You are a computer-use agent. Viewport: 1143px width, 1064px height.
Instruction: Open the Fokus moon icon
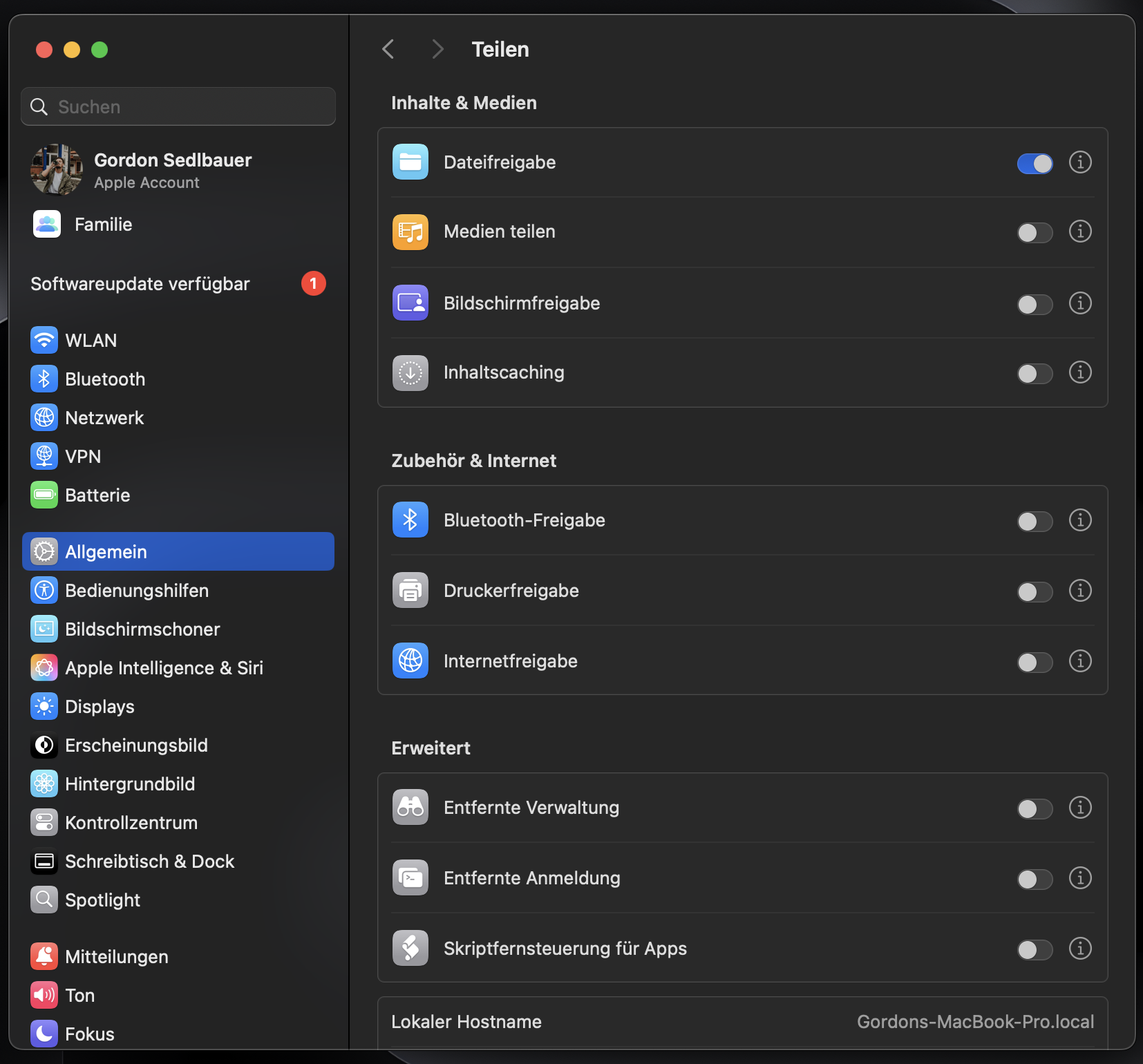(x=44, y=1034)
